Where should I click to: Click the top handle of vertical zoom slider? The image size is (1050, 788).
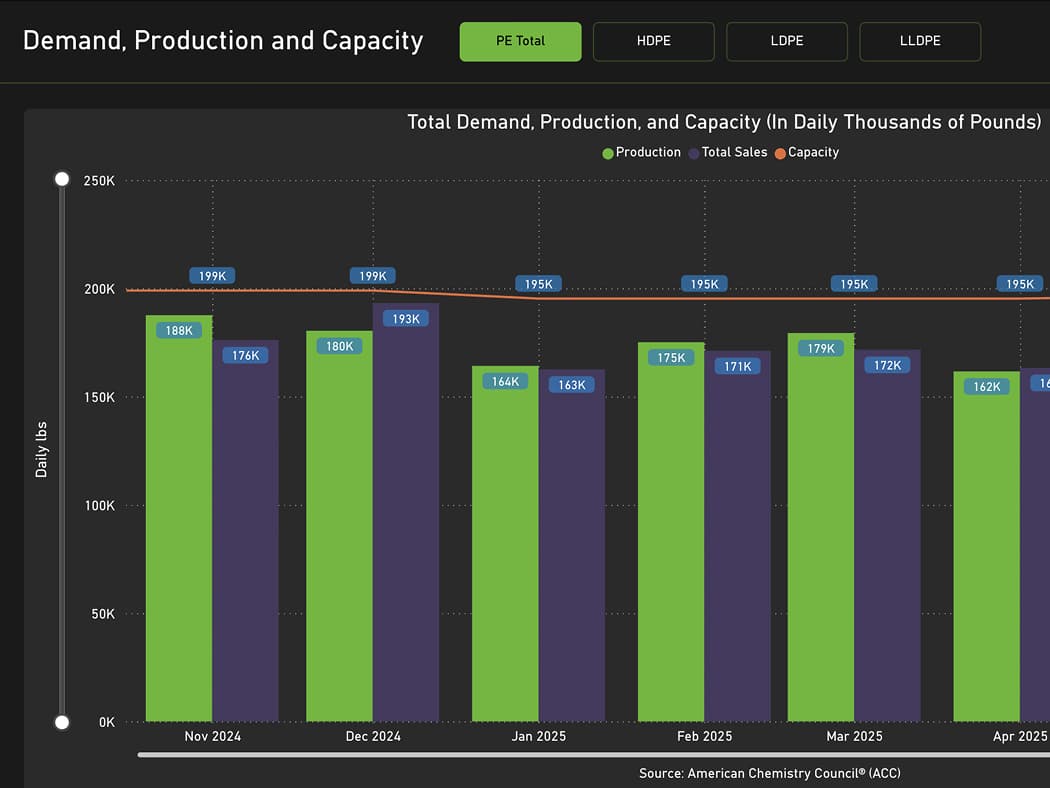[x=62, y=179]
